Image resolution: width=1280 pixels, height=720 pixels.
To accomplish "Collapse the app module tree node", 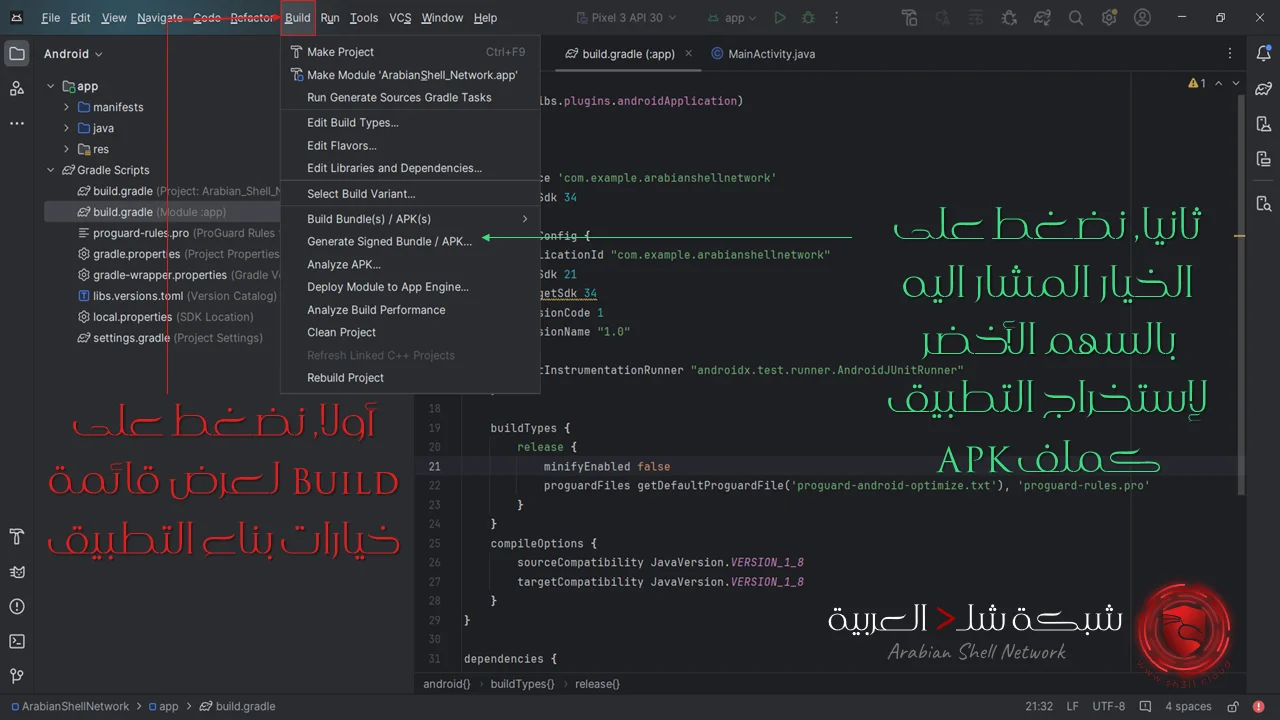I will [x=51, y=86].
